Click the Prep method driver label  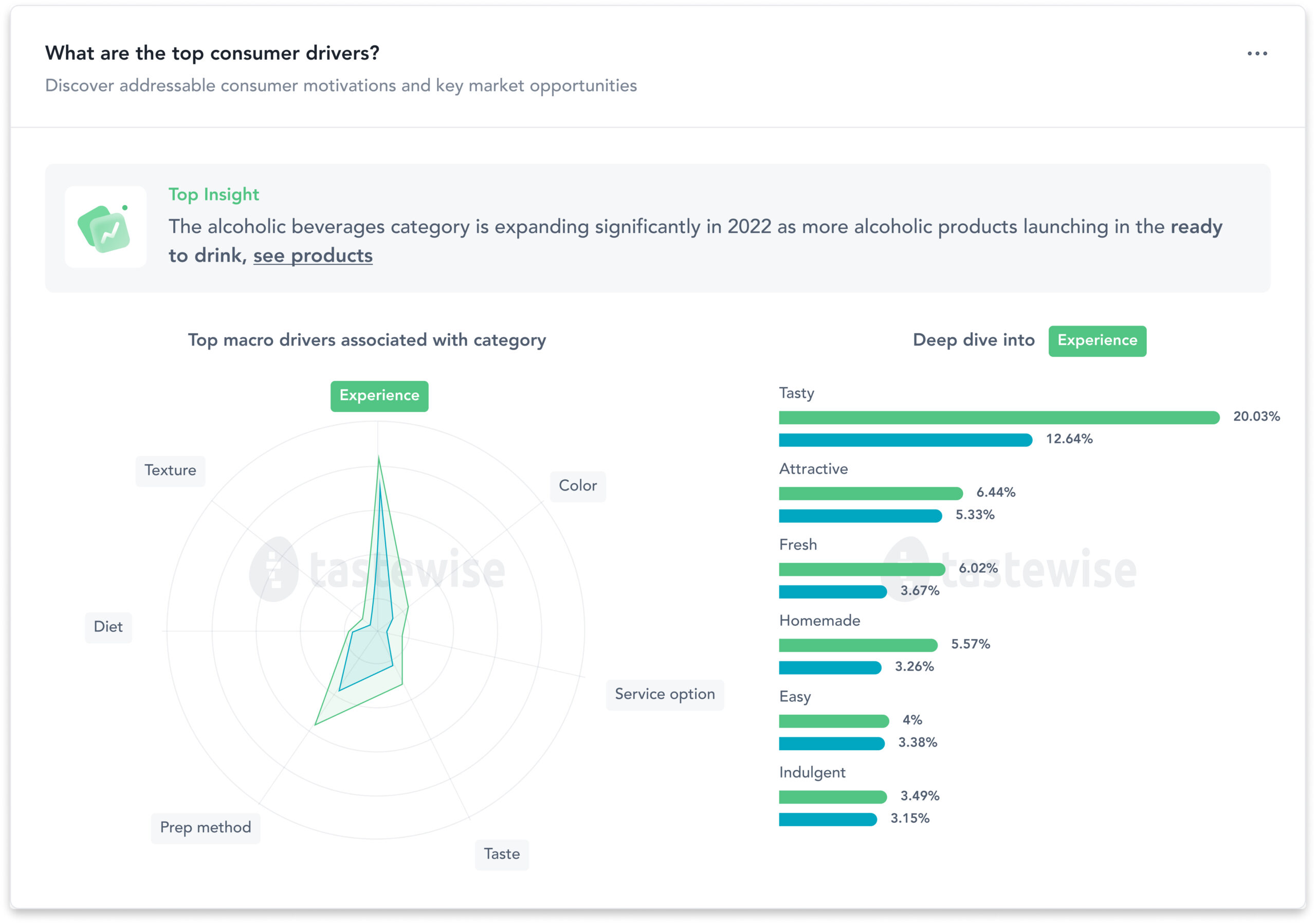(x=205, y=828)
